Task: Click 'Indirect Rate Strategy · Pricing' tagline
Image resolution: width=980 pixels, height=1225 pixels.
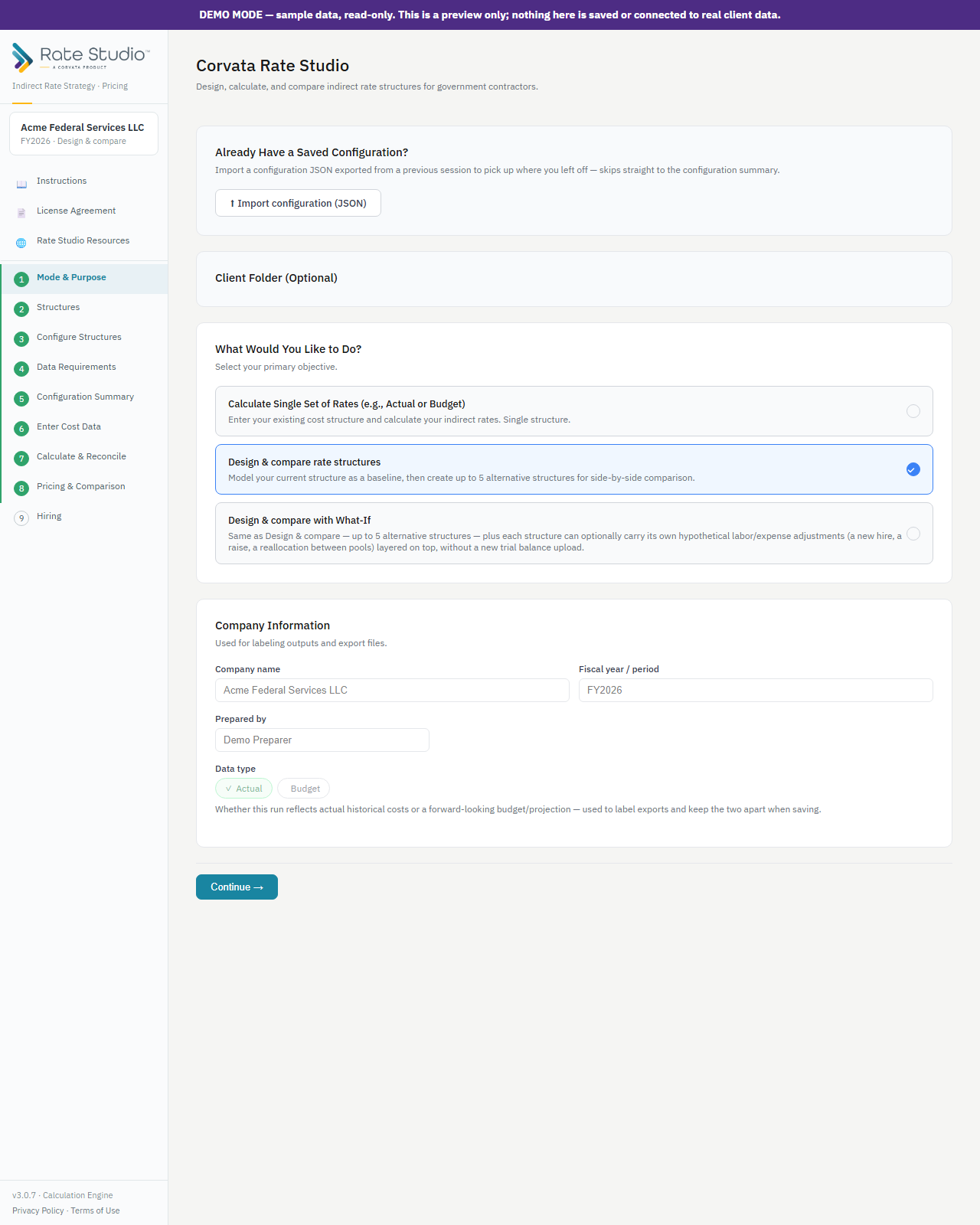Action: click(x=70, y=86)
